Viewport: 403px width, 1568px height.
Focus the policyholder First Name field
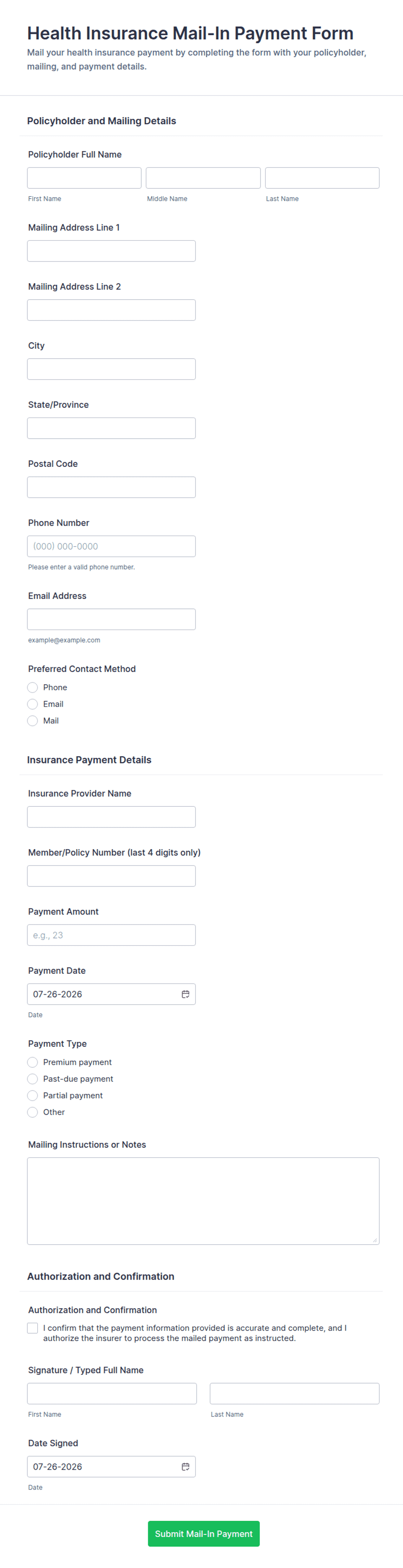coord(84,178)
